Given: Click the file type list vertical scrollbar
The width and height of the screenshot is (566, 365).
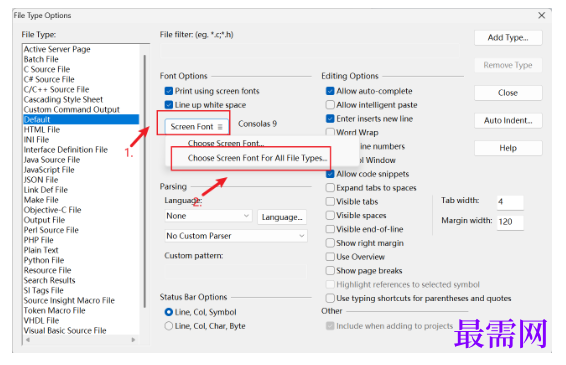Looking at the screenshot, I should [145, 181].
